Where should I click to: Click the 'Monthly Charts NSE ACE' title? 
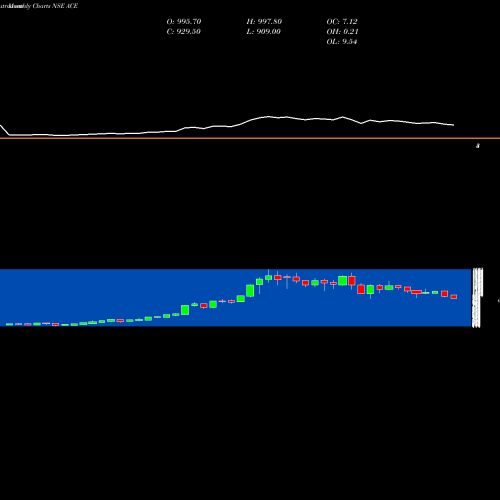[x=43, y=6]
